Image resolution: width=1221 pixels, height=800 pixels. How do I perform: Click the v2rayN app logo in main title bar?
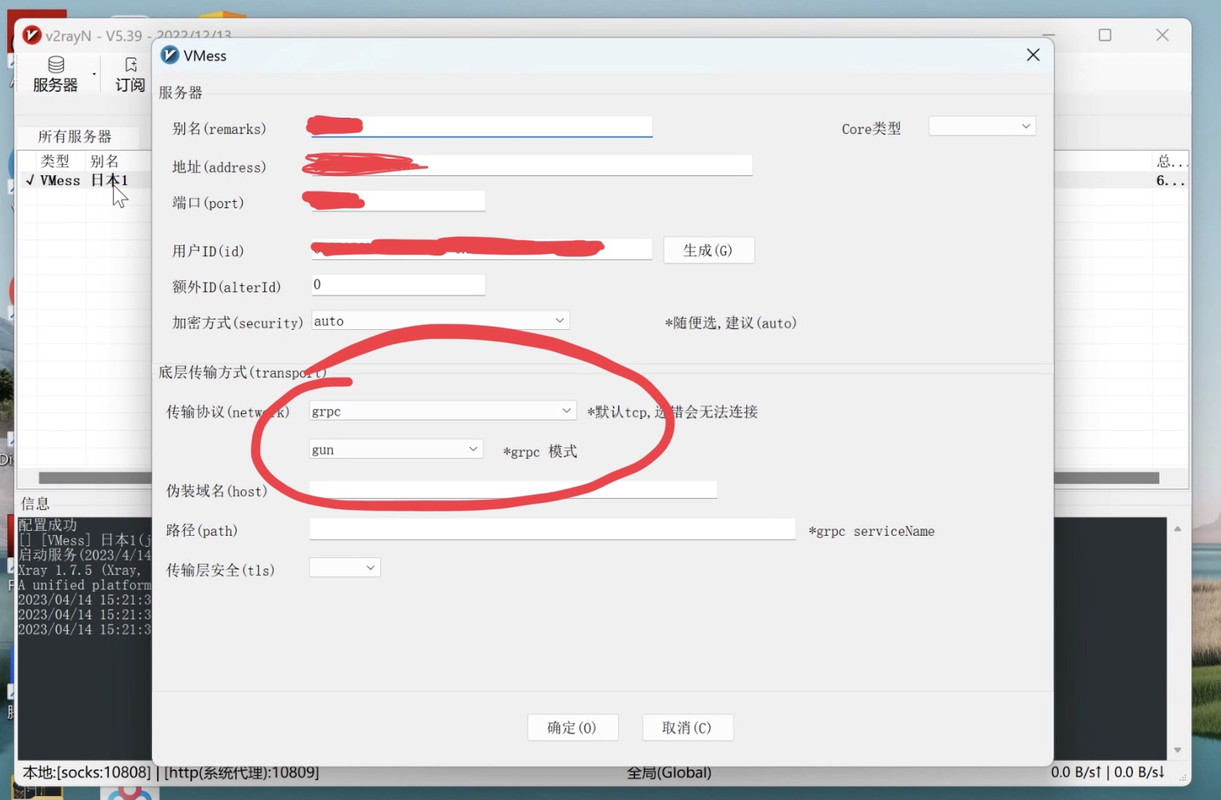tap(30, 36)
